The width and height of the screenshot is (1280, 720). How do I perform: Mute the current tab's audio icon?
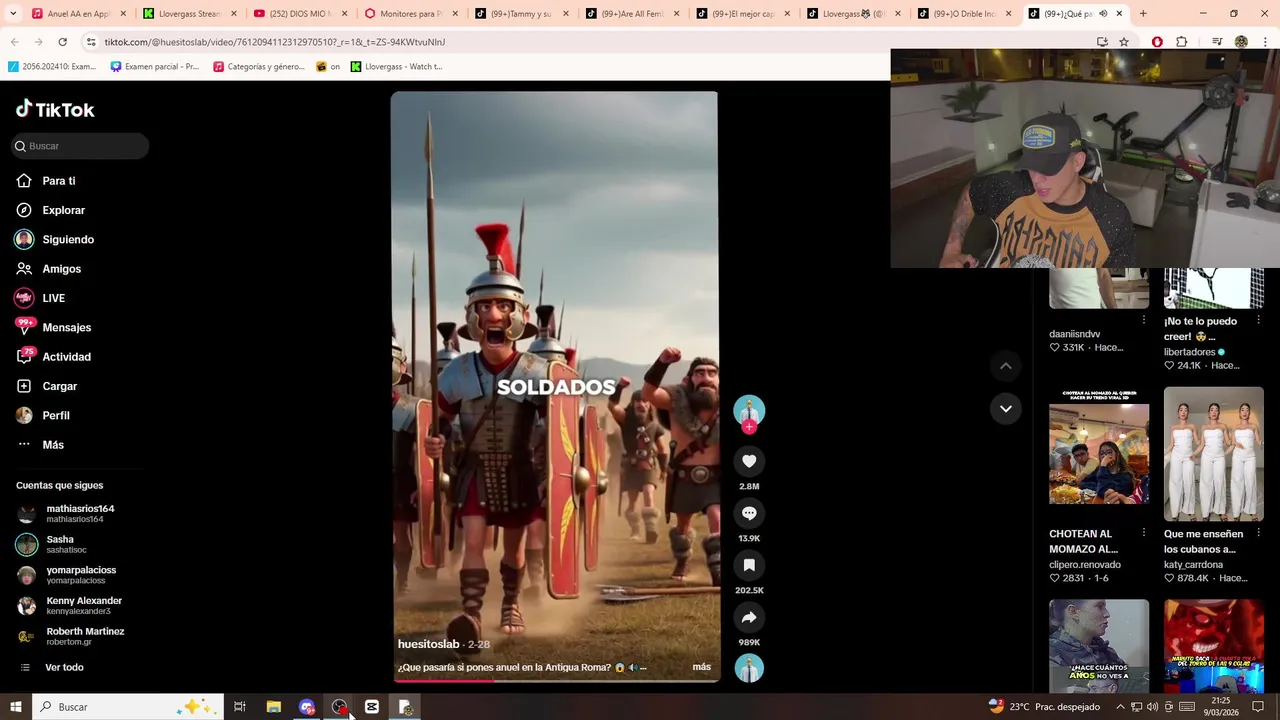click(x=1103, y=14)
